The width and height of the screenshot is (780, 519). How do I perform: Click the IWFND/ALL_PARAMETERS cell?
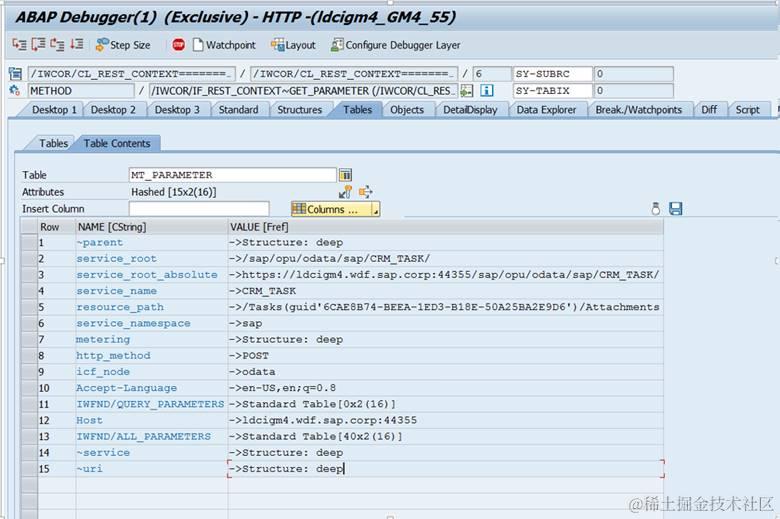click(151, 436)
